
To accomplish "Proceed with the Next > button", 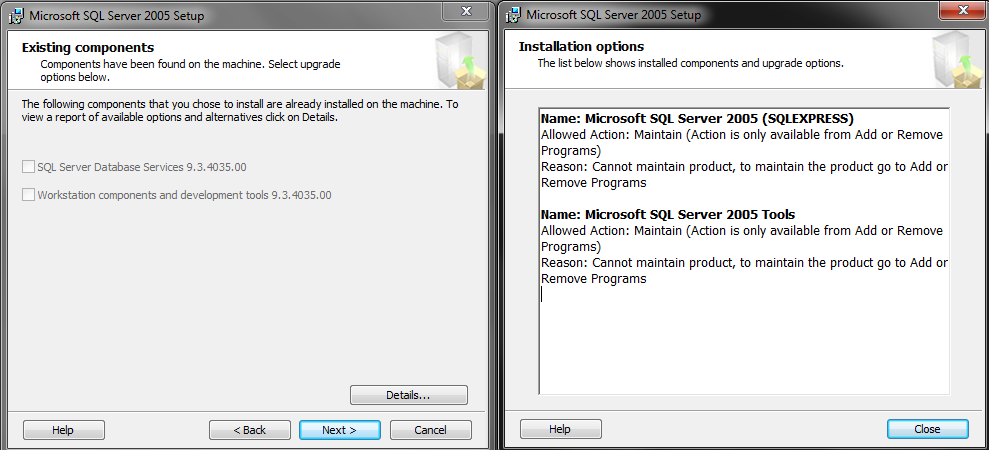I will point(339,430).
